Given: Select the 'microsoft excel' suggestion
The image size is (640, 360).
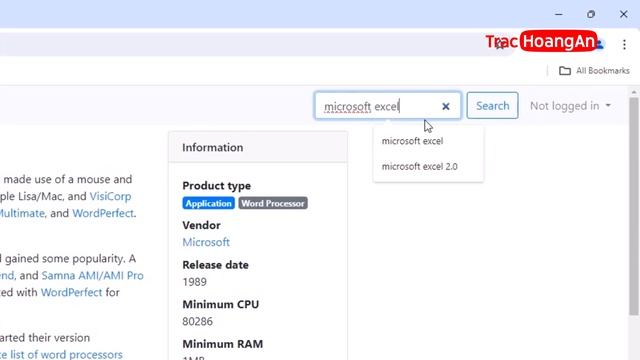Looking at the screenshot, I should coord(412,141).
